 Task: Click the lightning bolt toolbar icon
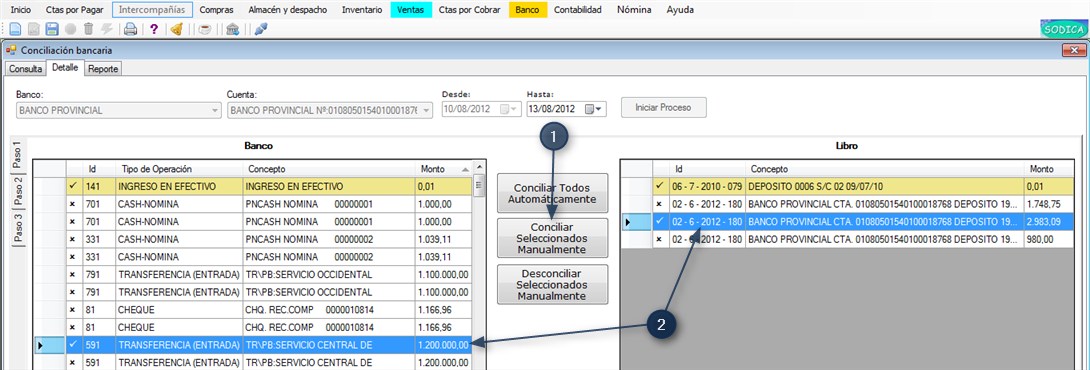pyautogui.click(x=106, y=29)
